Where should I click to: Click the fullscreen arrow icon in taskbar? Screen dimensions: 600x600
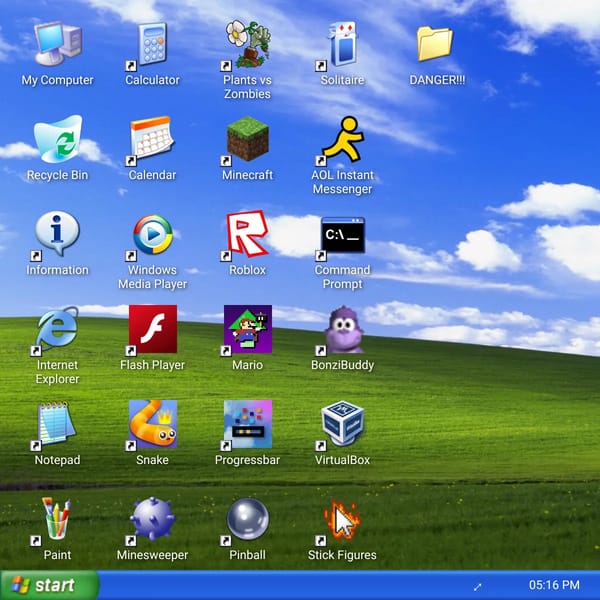click(x=477, y=587)
